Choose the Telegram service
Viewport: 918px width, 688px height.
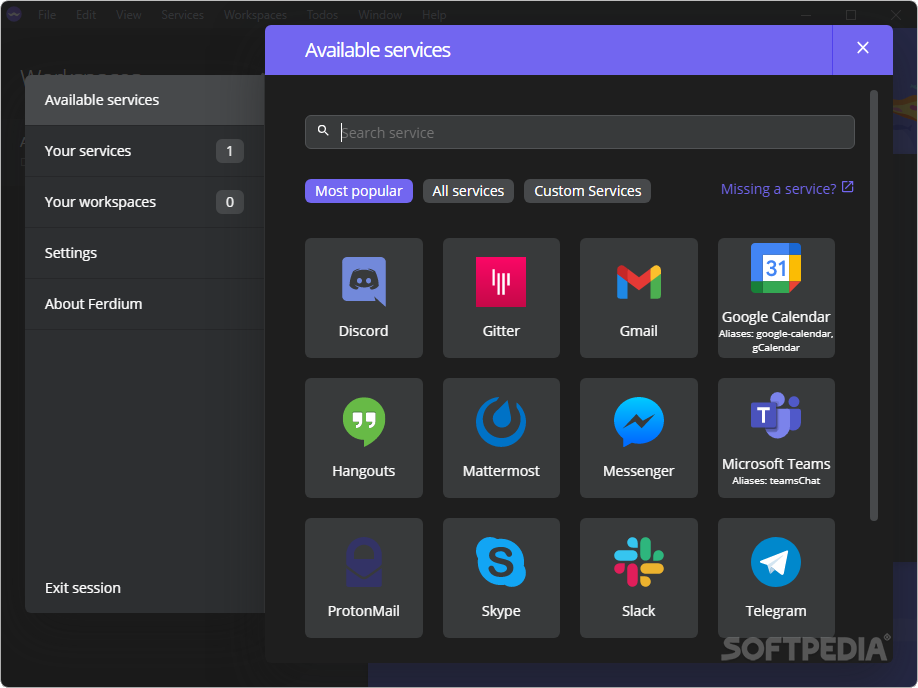[775, 577]
